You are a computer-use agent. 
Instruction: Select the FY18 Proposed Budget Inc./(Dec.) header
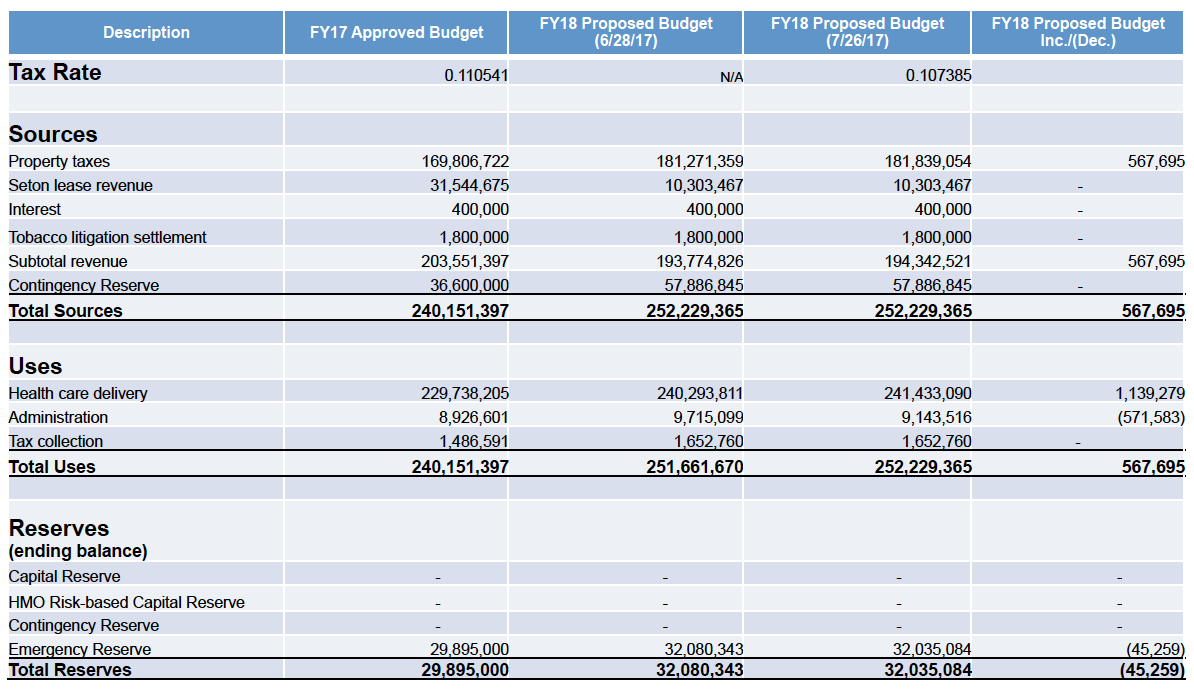click(1077, 32)
